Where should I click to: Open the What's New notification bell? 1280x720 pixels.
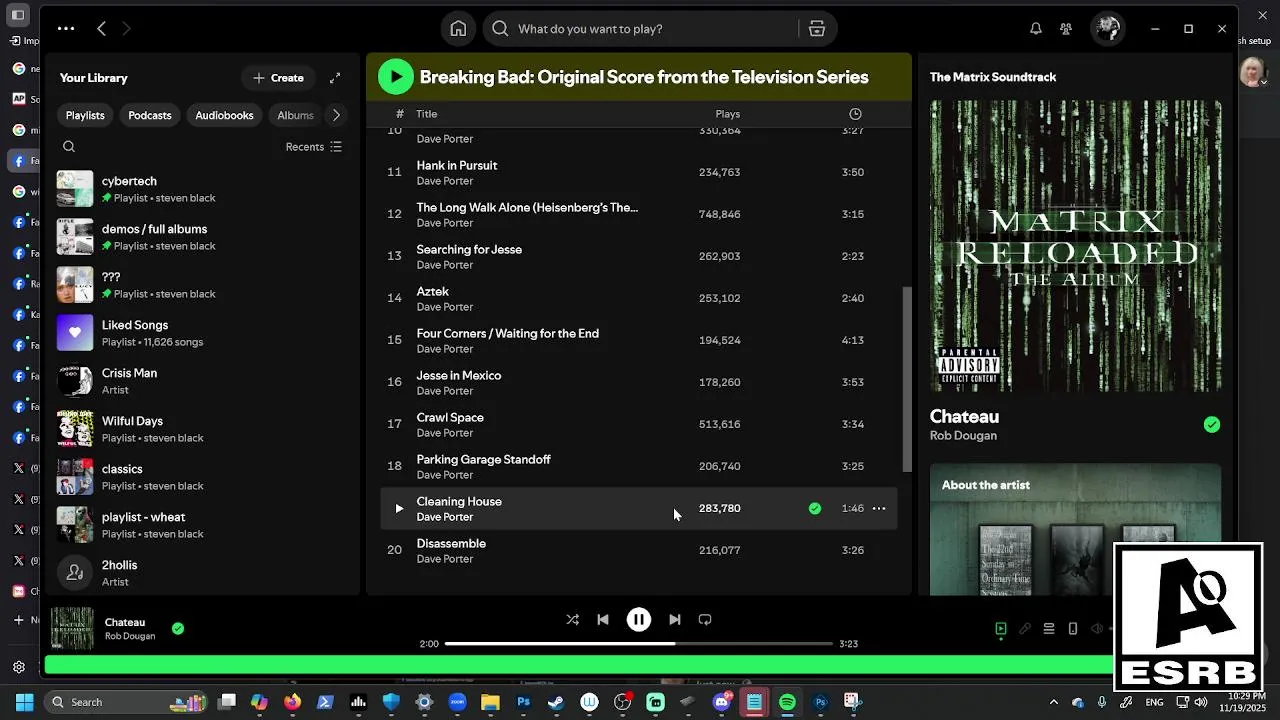pyautogui.click(x=1036, y=29)
